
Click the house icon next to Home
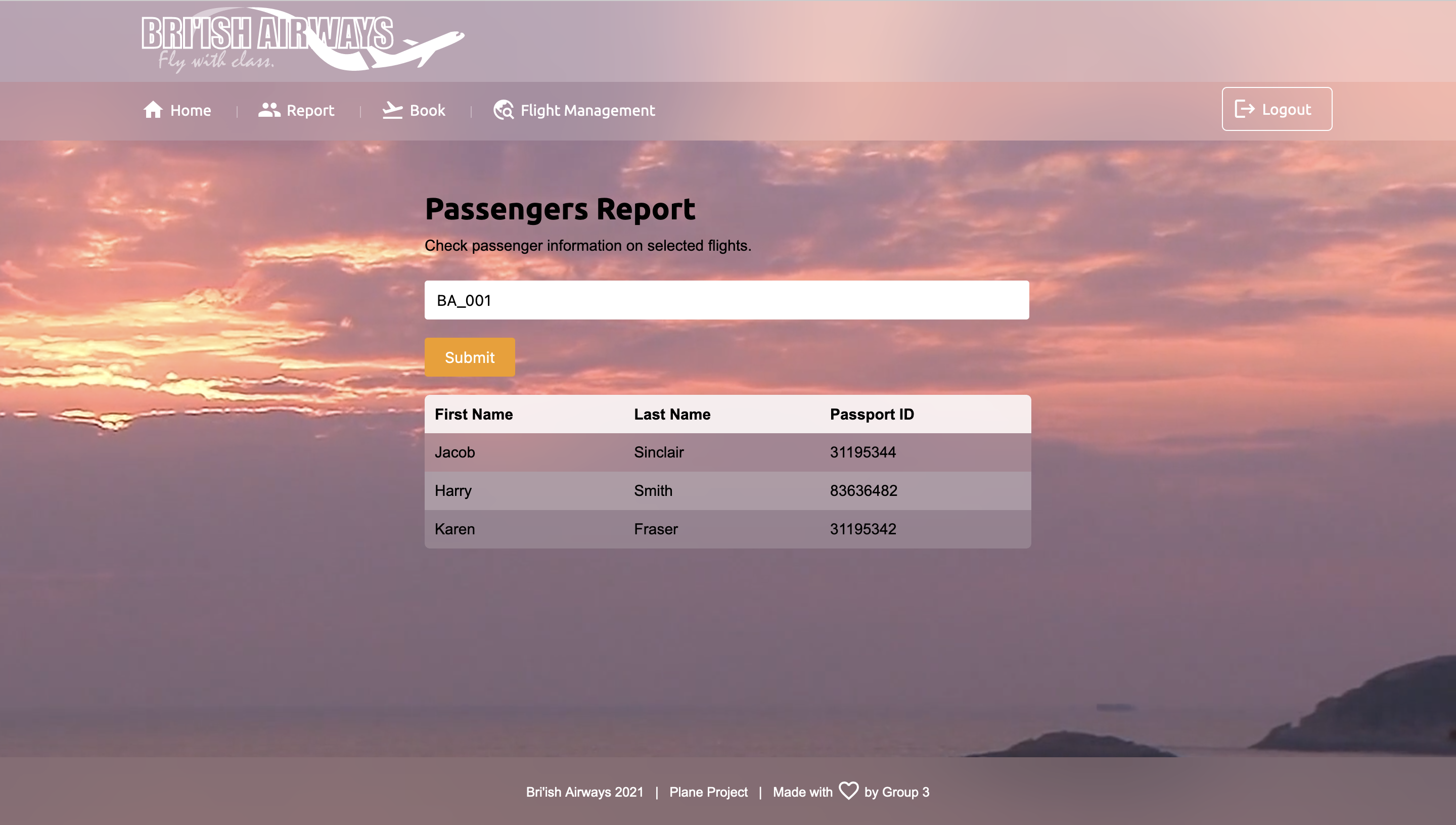point(153,109)
